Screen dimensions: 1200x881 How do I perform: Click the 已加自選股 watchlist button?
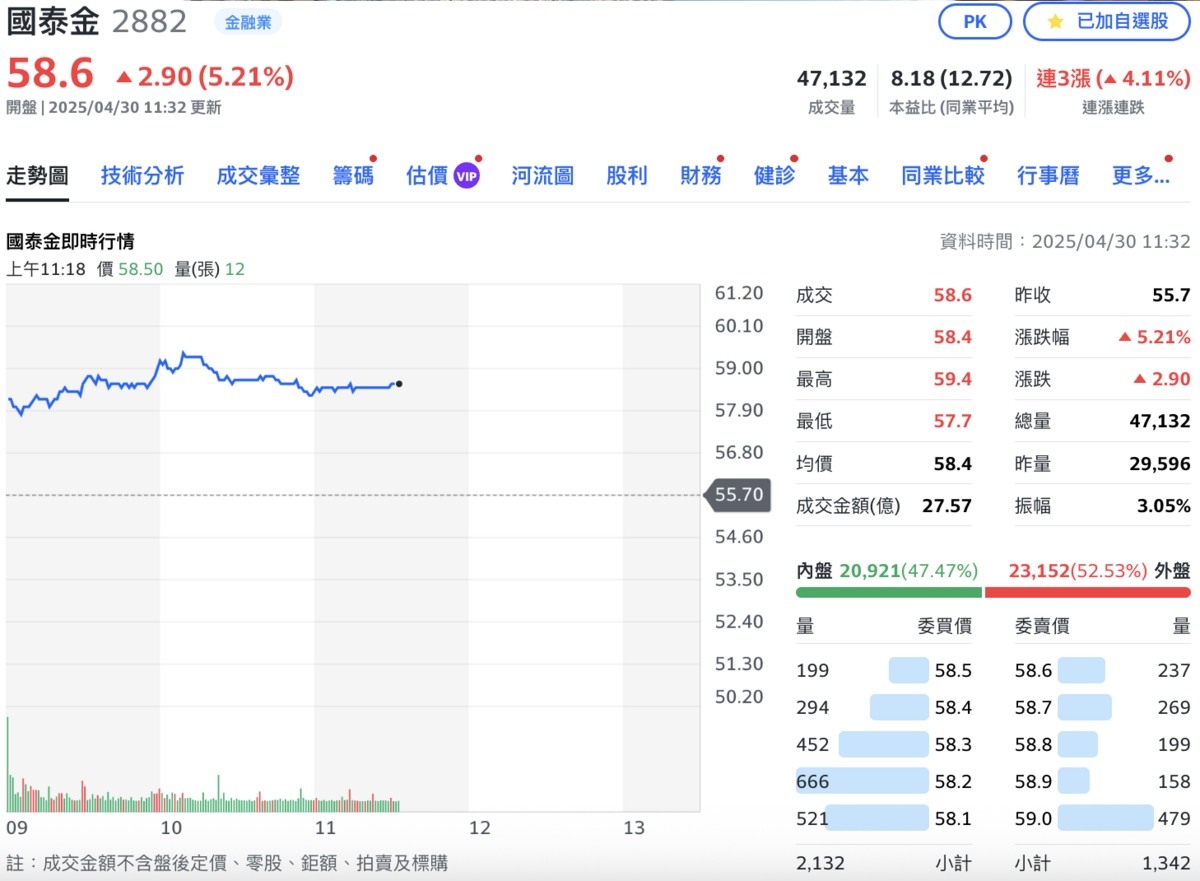1106,21
